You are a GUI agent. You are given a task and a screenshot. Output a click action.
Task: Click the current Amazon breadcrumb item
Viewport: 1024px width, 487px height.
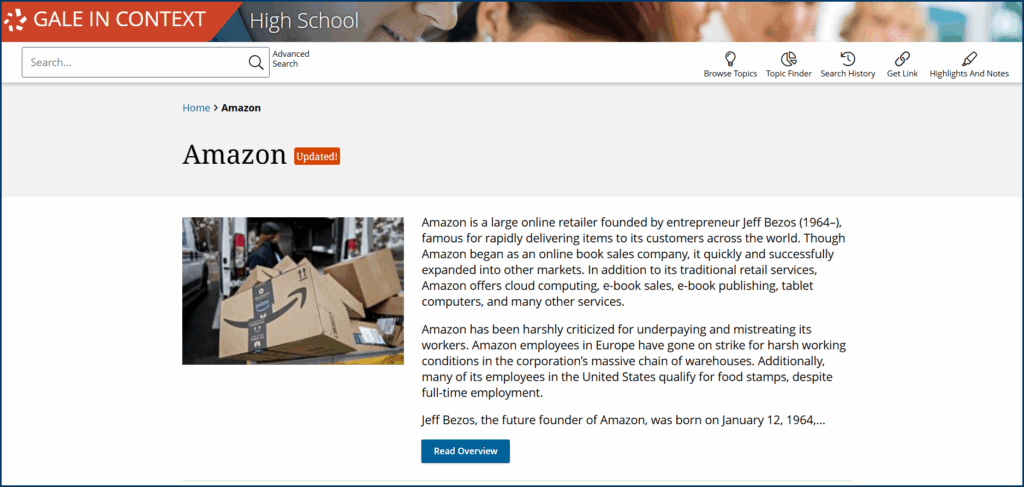click(x=241, y=108)
